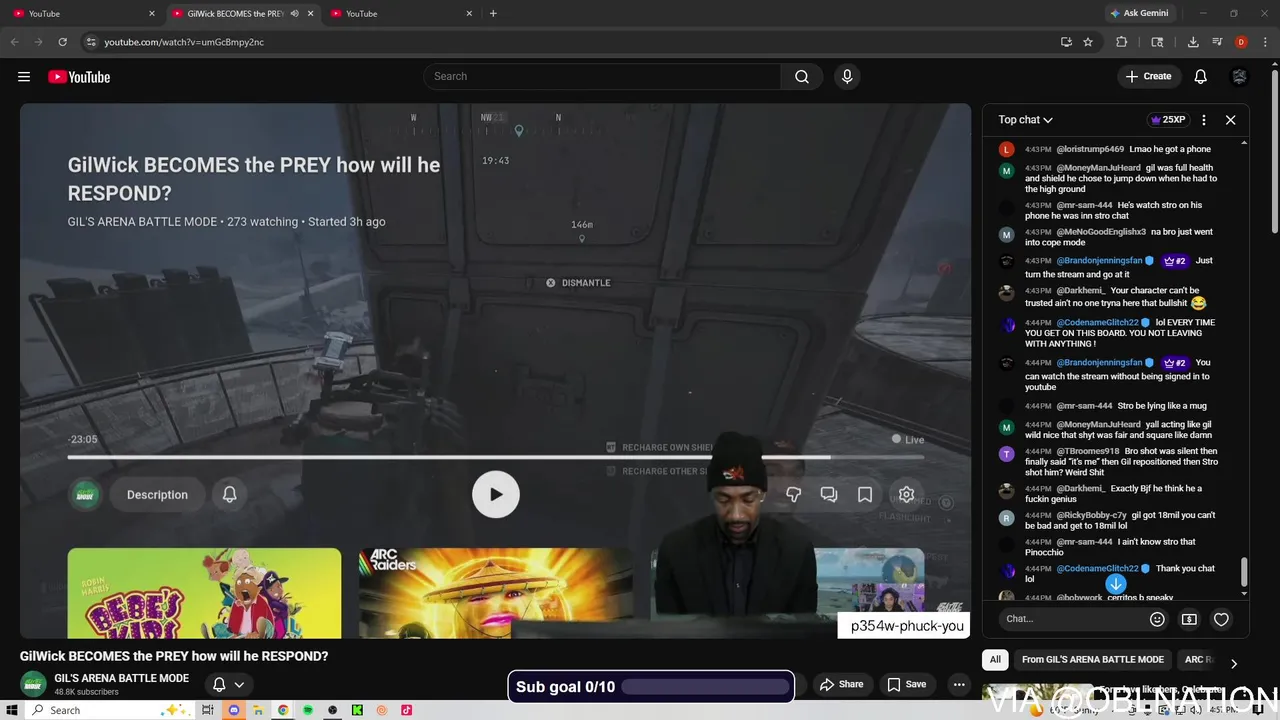The image size is (1280, 720).
Task: Open Super Chat dollar icon
Action: [x=1189, y=619]
